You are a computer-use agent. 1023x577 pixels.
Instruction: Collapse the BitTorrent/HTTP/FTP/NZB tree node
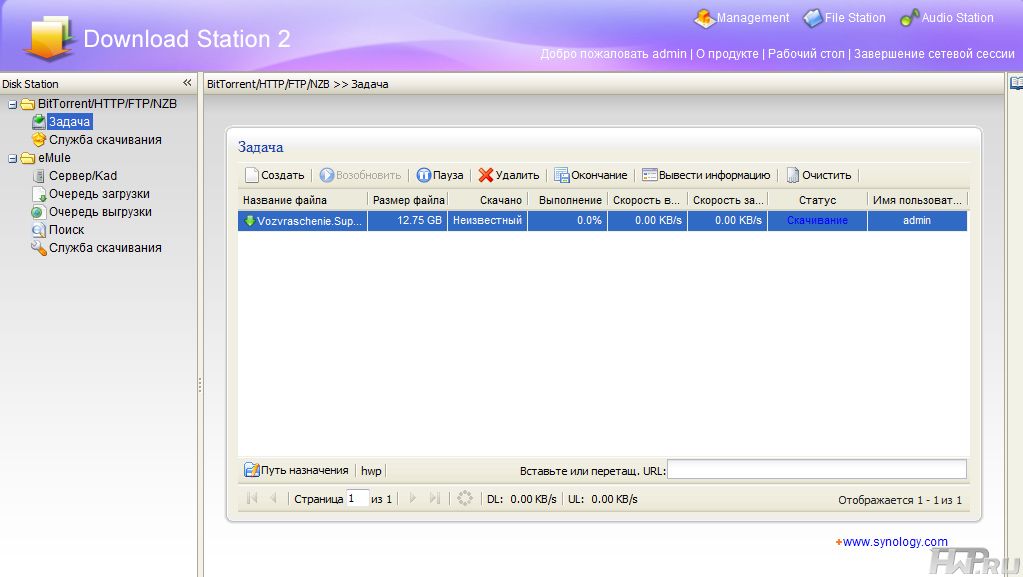(12, 104)
